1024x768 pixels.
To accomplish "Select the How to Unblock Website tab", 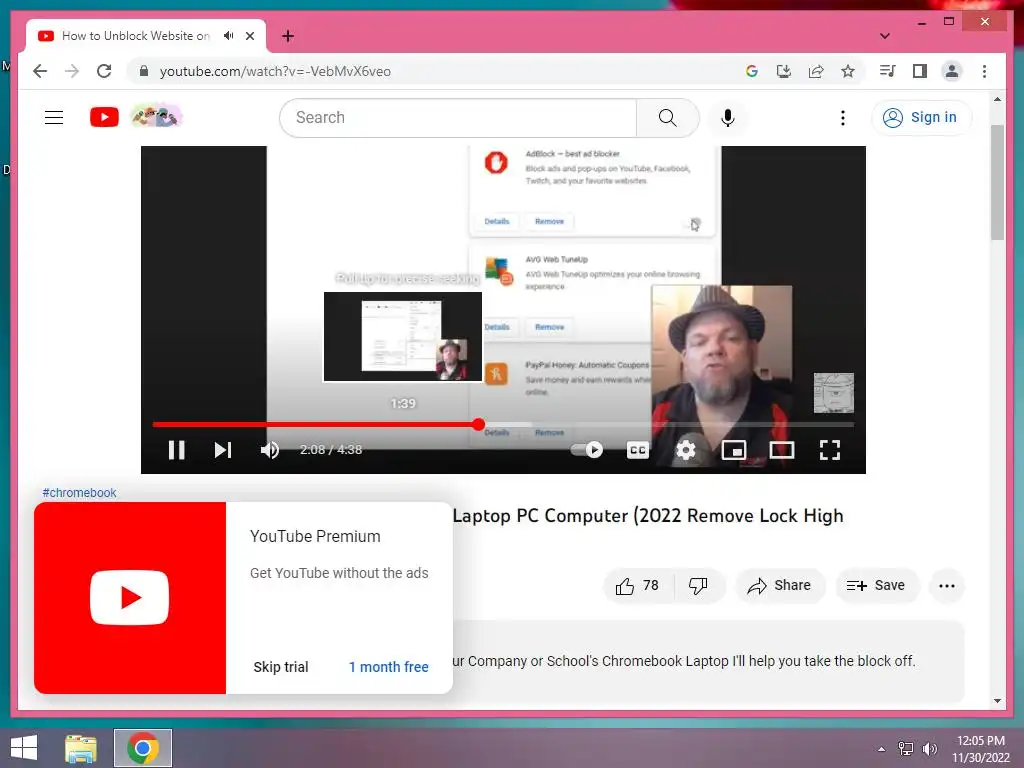I will [136, 36].
